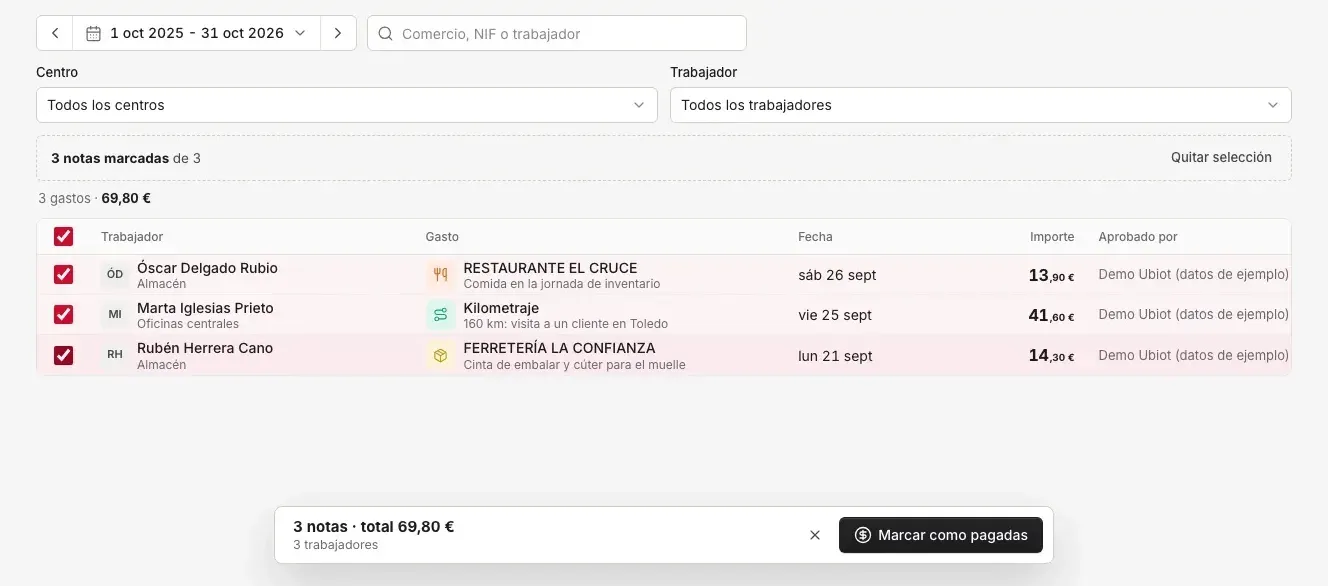This screenshot has height=586, width=1328.
Task: Click Marcar como pagadas button
Action: (x=941, y=535)
